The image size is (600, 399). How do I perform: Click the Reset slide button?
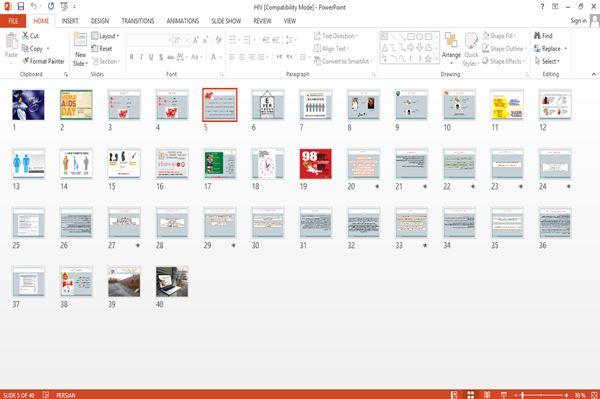(102, 49)
